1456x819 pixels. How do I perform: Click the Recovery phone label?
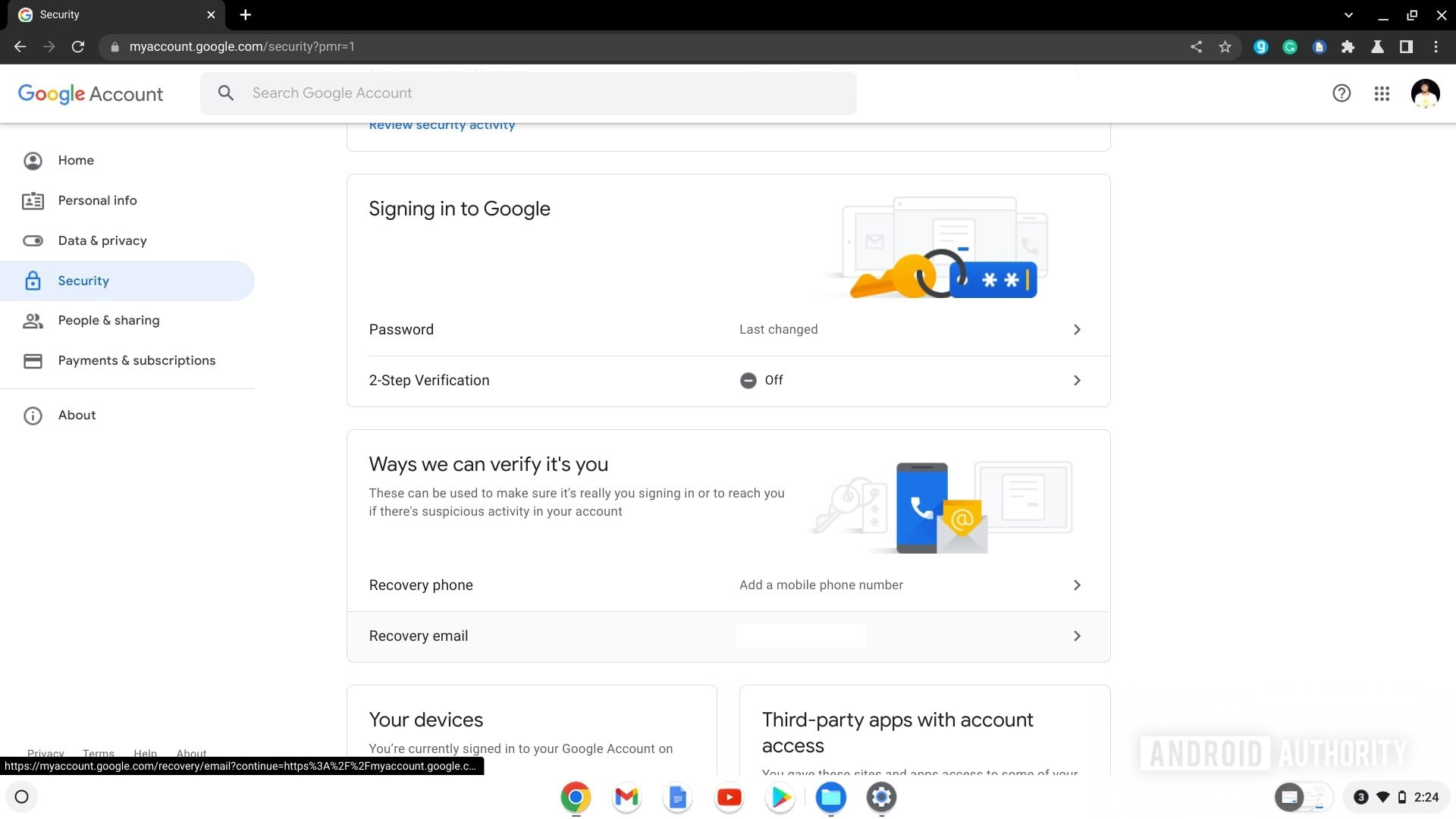(421, 585)
